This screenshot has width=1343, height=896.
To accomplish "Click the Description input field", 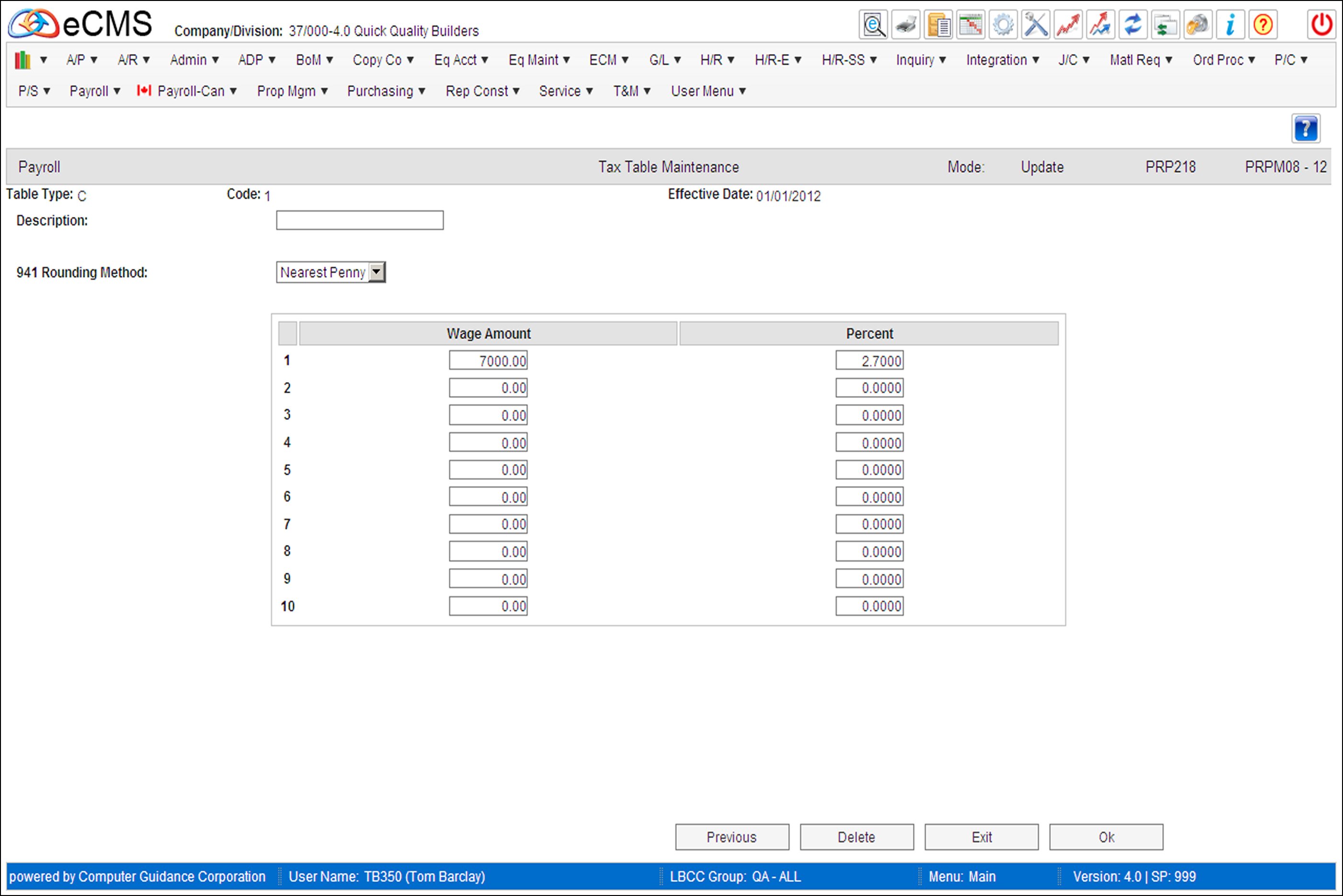I will click(x=360, y=221).
